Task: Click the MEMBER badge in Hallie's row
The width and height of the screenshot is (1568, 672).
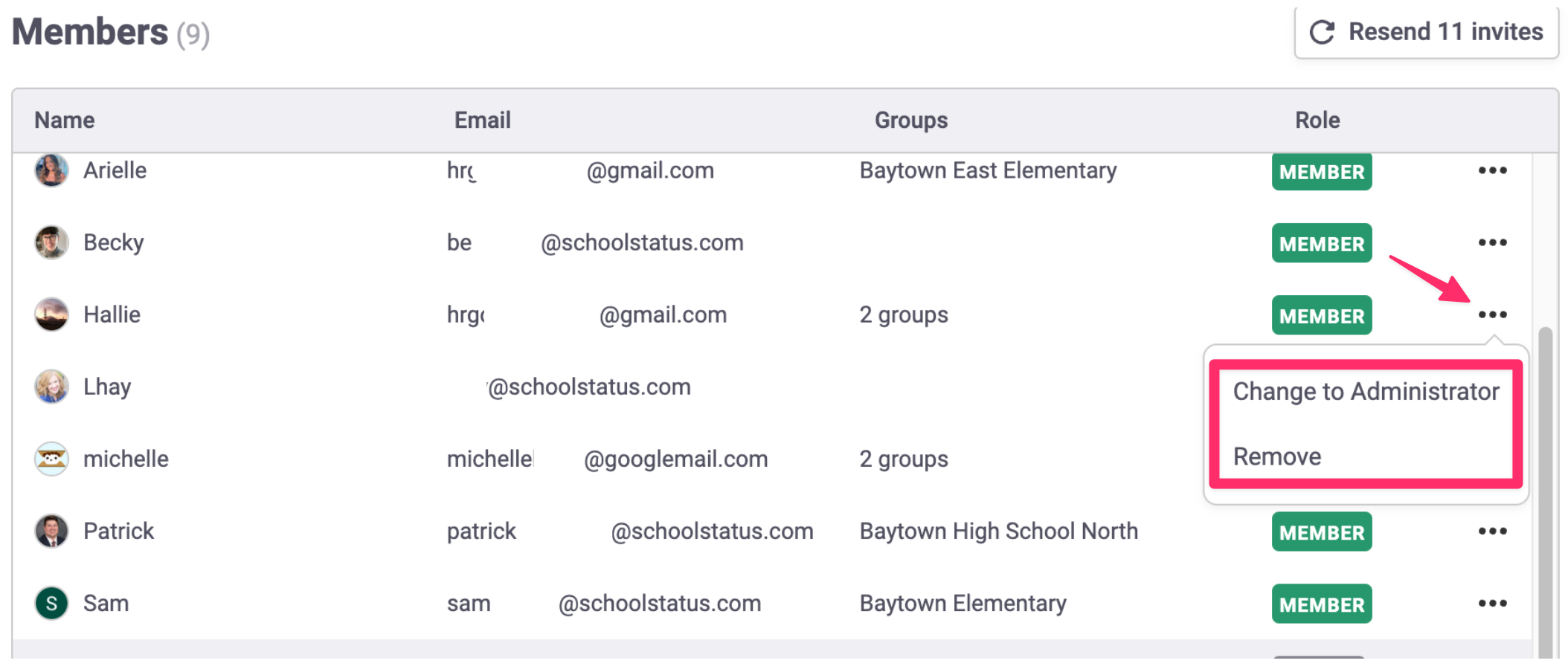Action: coord(1322,316)
